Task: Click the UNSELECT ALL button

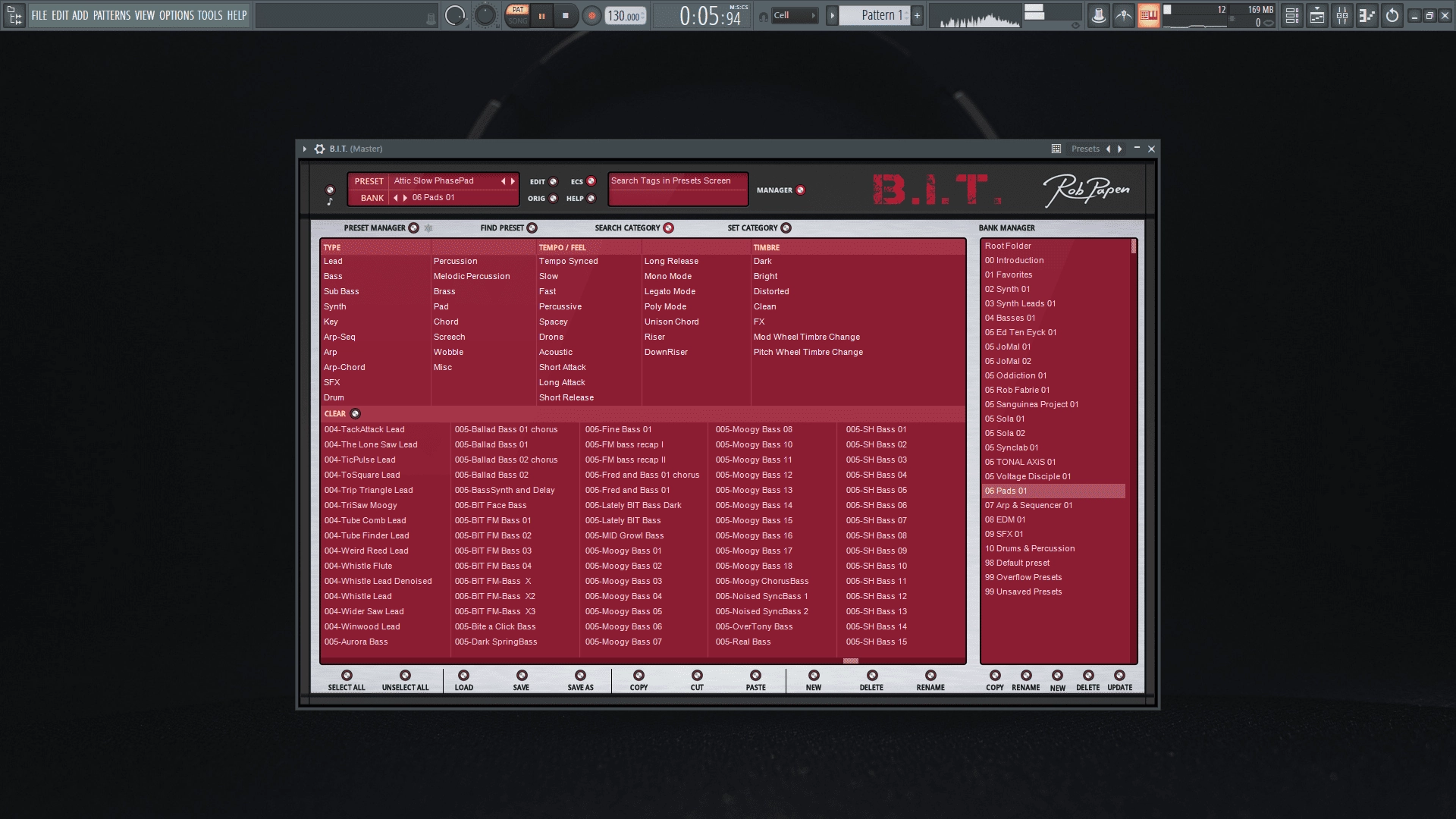Action: click(x=405, y=675)
